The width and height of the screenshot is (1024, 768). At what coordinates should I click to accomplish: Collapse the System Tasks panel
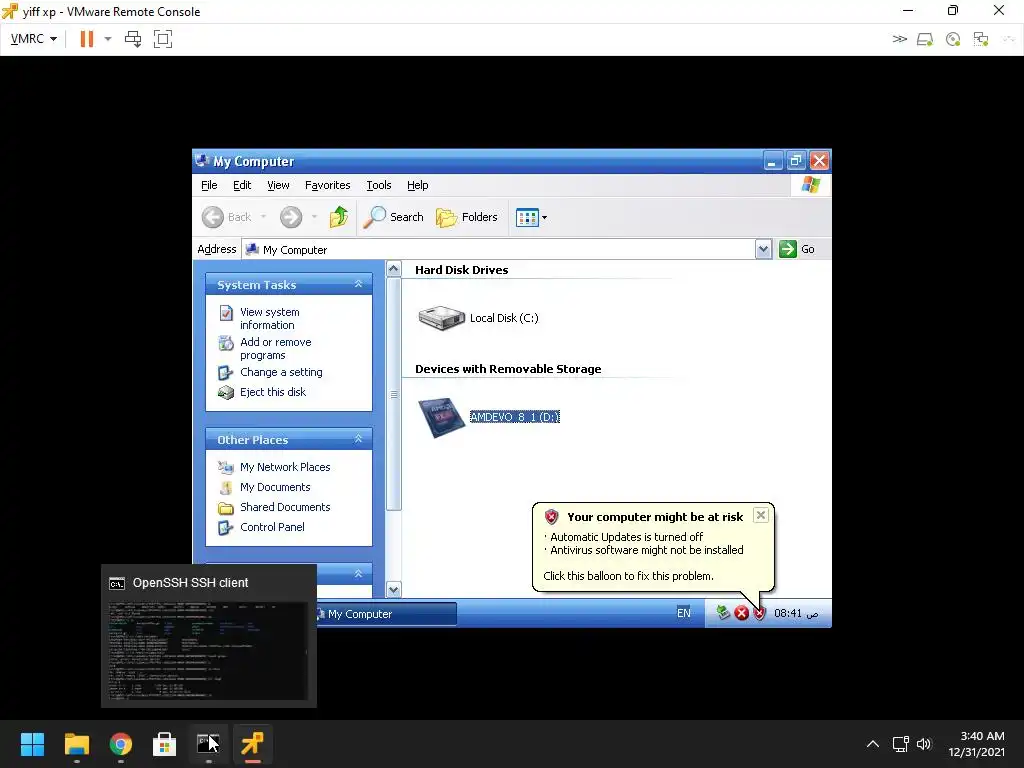tap(359, 284)
